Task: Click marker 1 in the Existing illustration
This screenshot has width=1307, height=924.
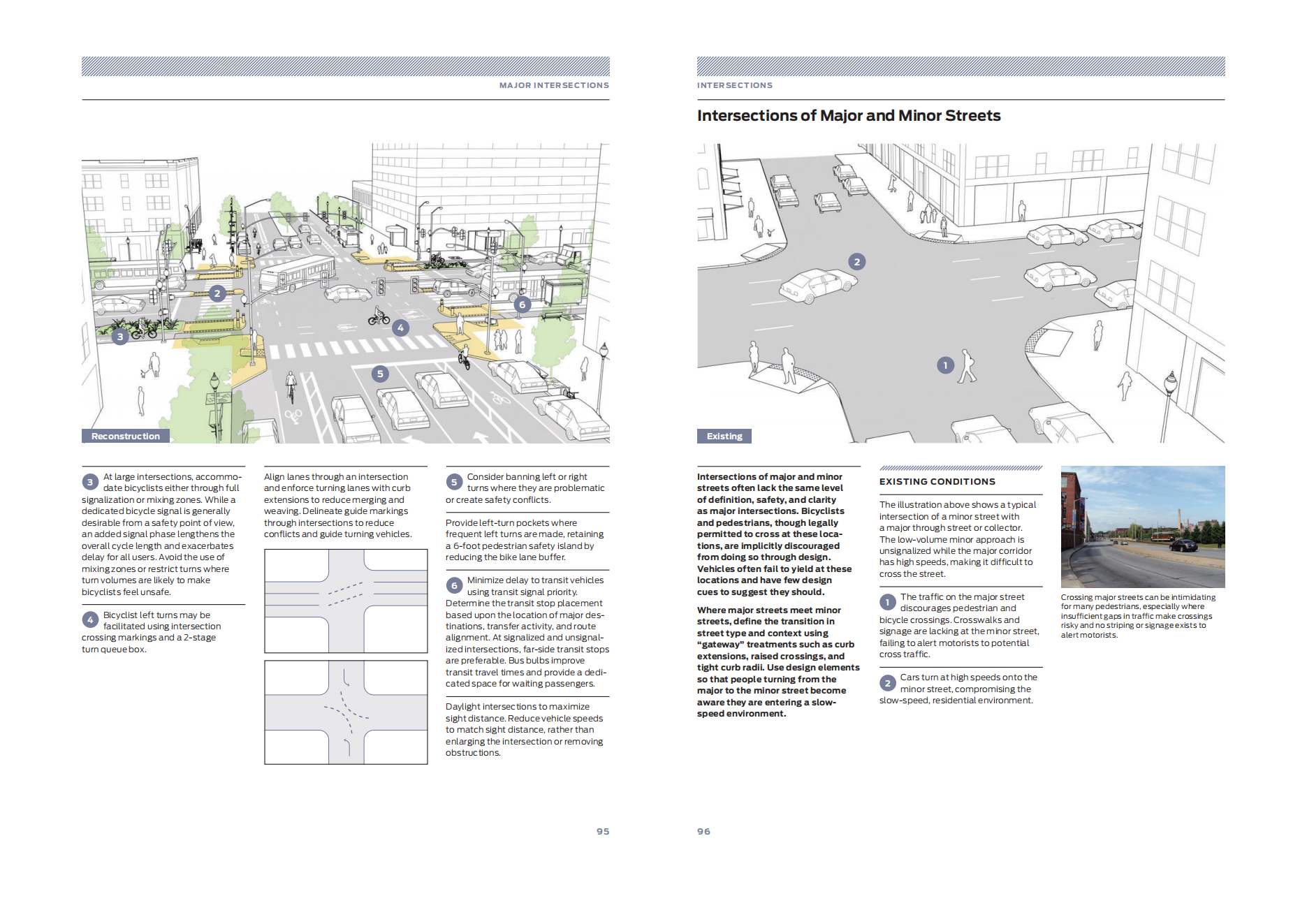Action: pos(945,365)
